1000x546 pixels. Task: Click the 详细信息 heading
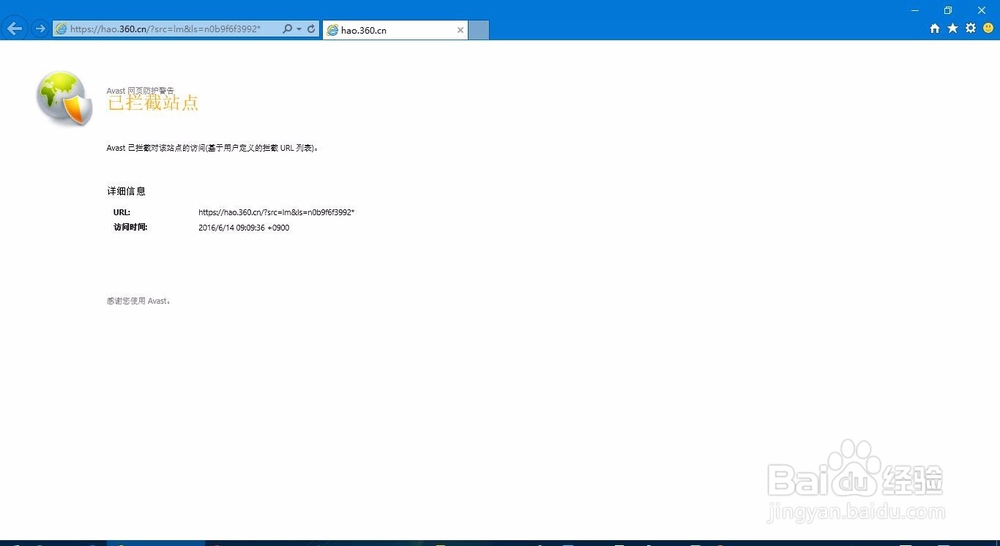click(126, 191)
